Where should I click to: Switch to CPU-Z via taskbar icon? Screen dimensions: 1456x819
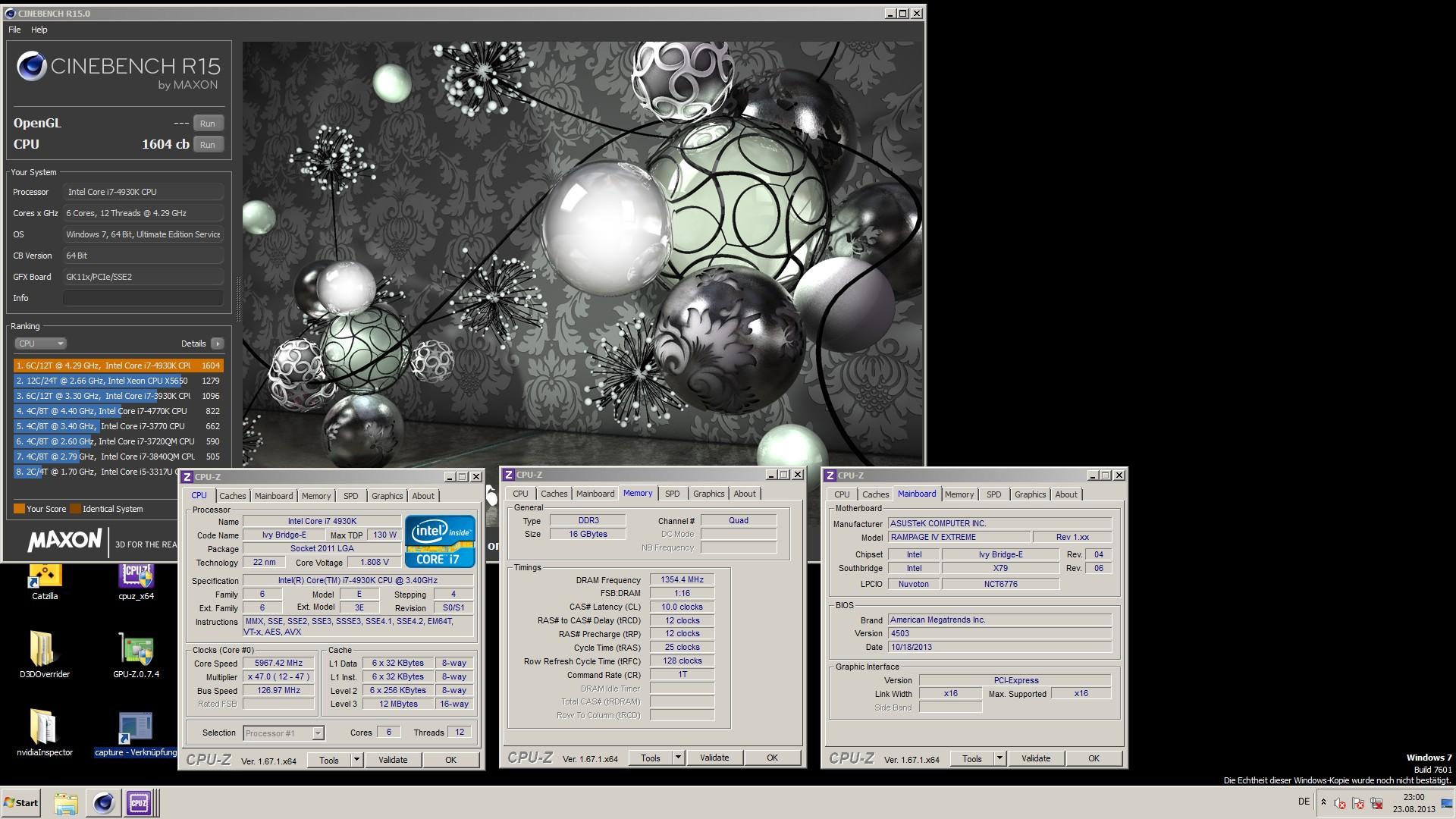[139, 802]
